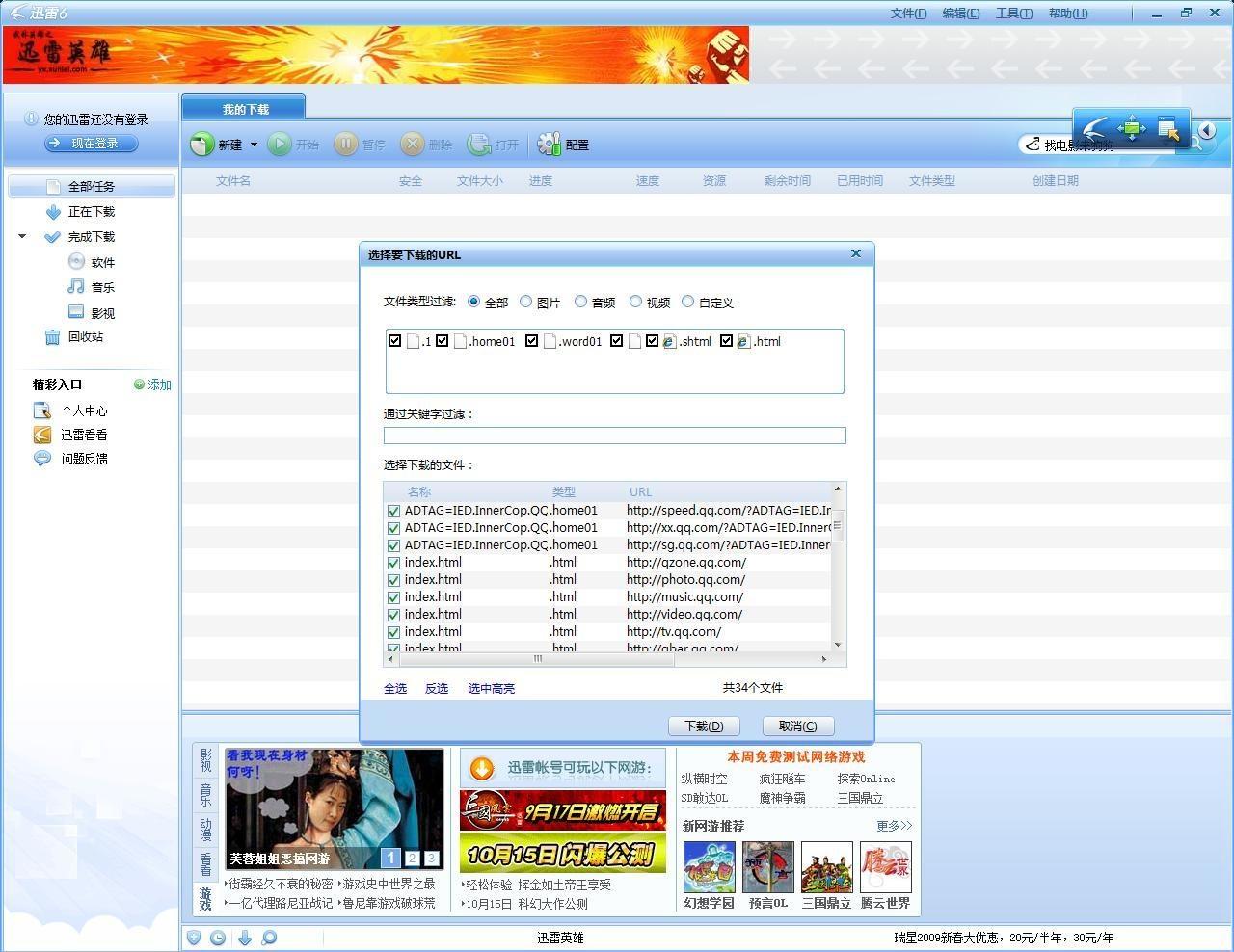Open the 文件(F) menu

click(907, 13)
